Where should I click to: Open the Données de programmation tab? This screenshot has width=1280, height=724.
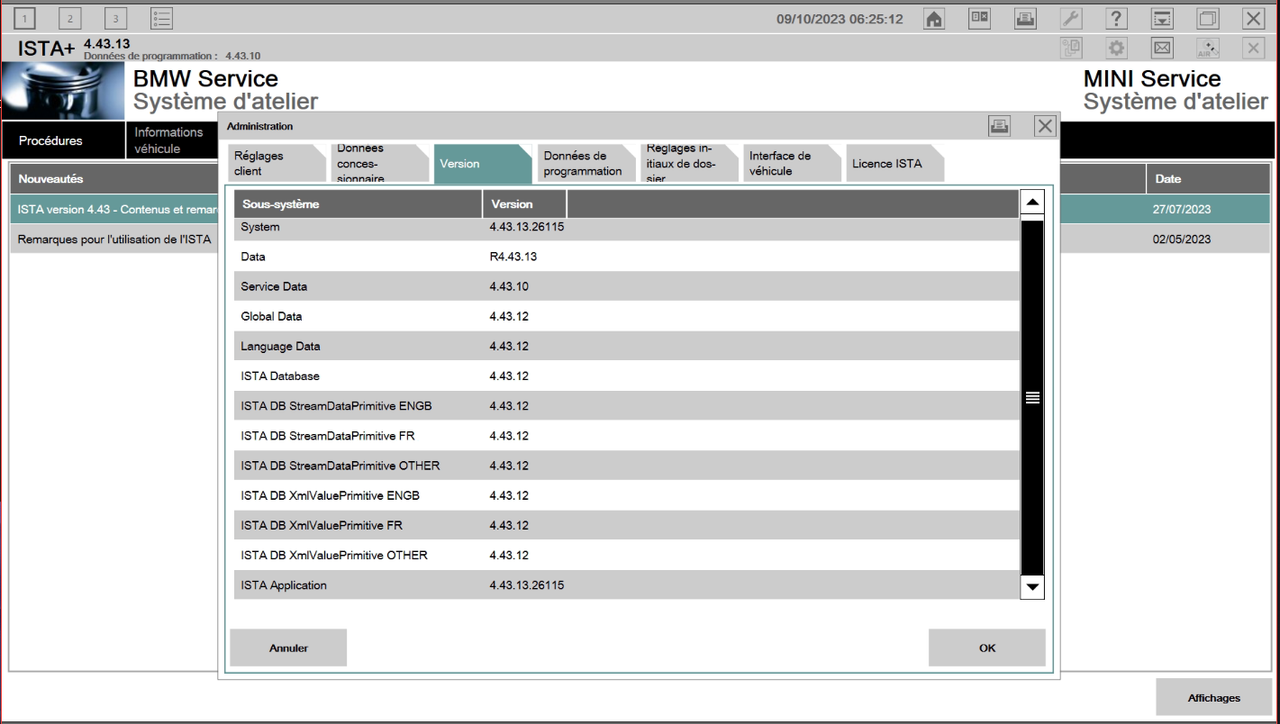pyautogui.click(x=586, y=163)
